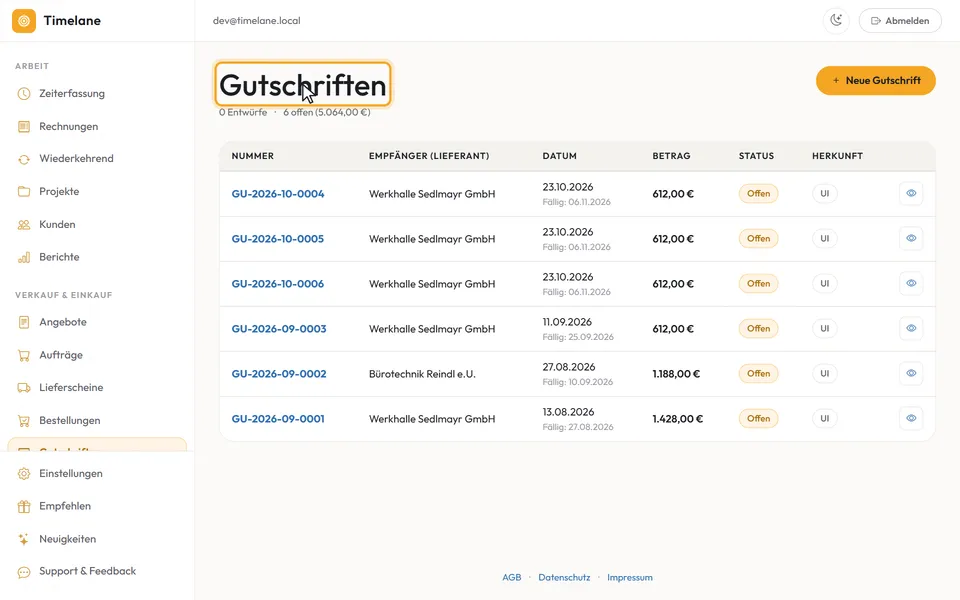Navigate to Lieferscheine in the sidebar
Viewport: 960px width, 600px height.
tap(97, 388)
